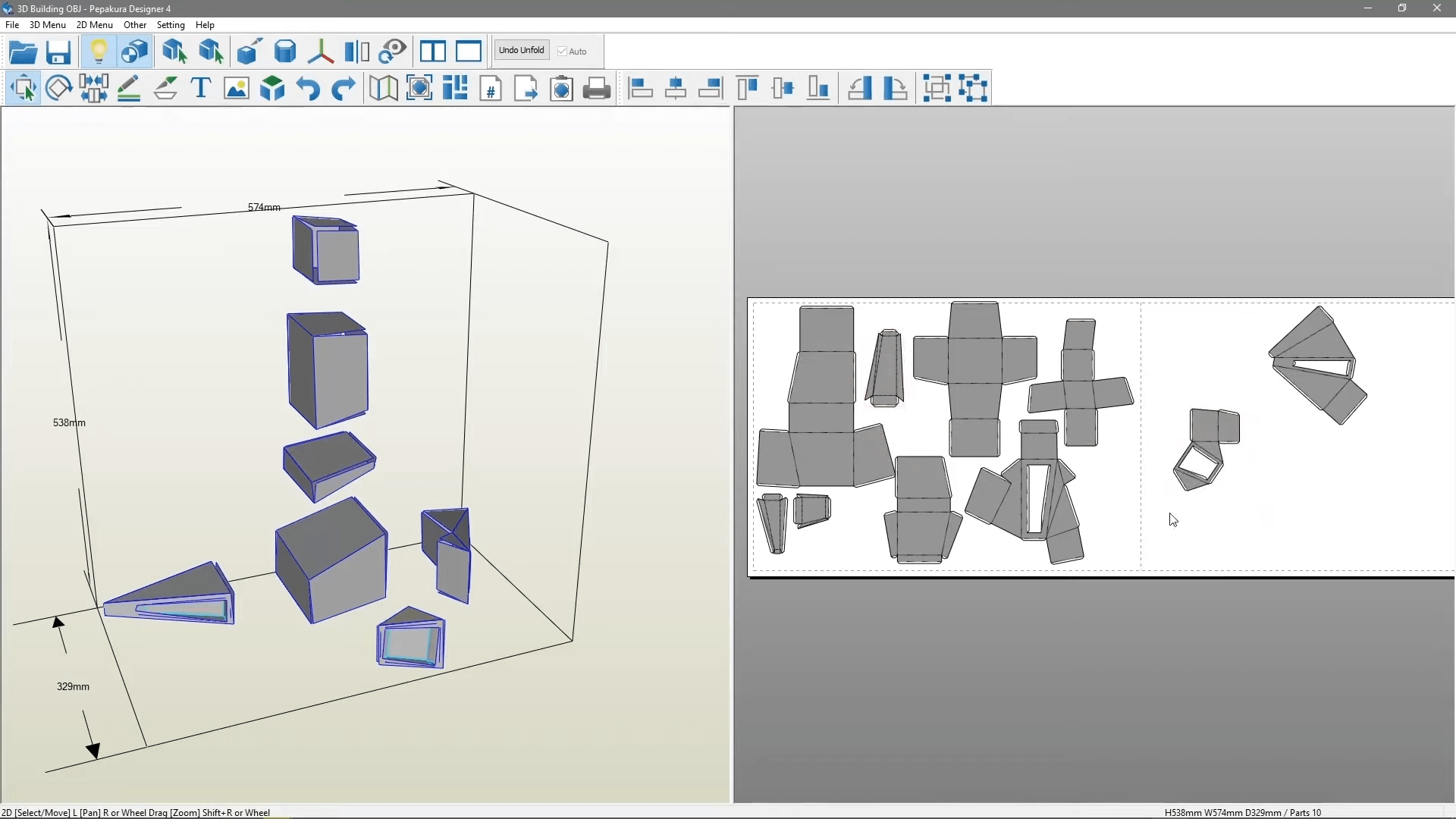Toggle the light bulb lighting button

pyautogui.click(x=99, y=52)
